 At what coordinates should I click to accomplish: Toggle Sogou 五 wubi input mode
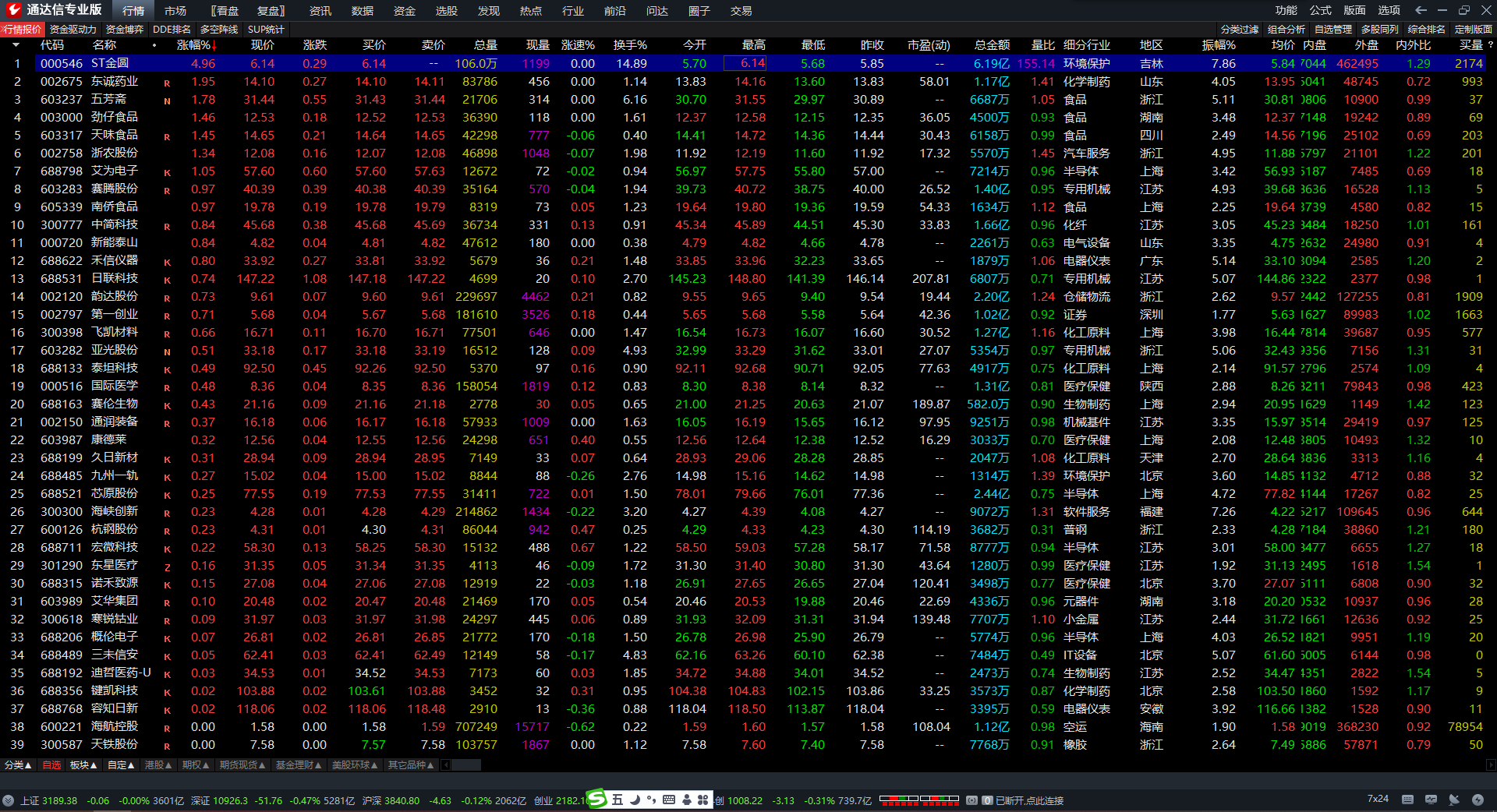click(x=618, y=800)
